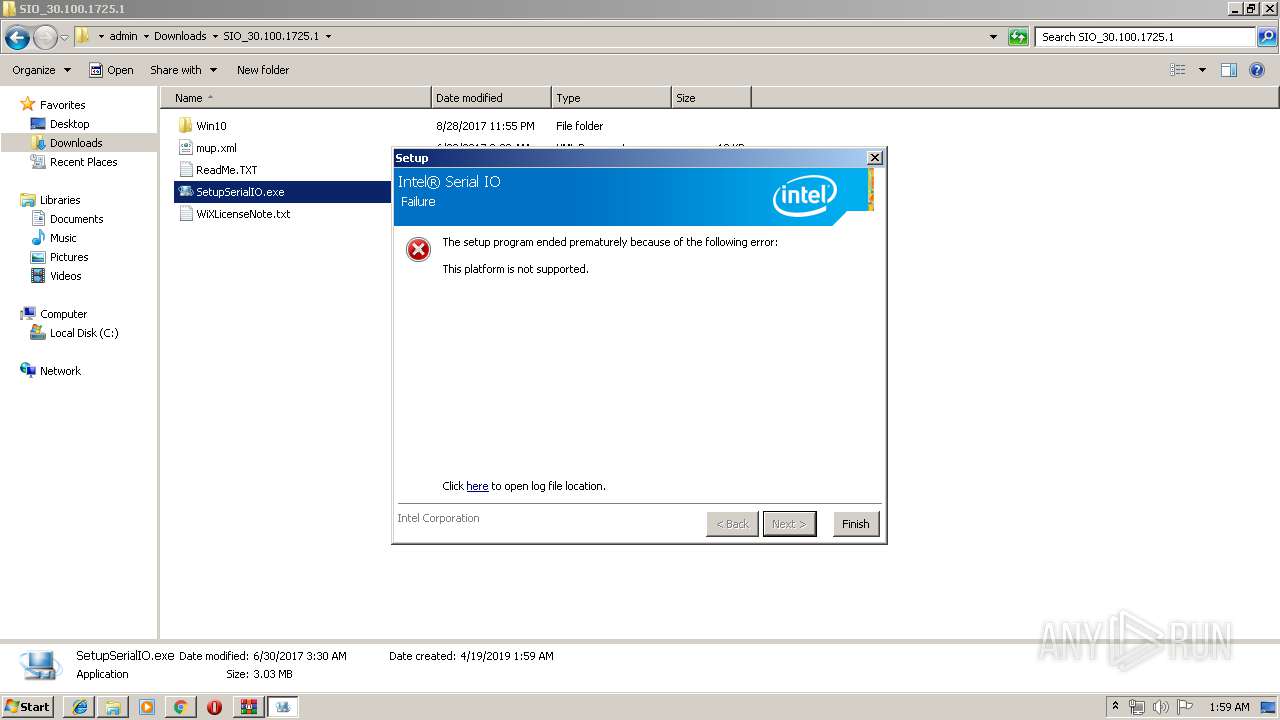The image size is (1280, 720).
Task: Select Libraries in the navigation pane
Action: pyautogui.click(x=60, y=200)
